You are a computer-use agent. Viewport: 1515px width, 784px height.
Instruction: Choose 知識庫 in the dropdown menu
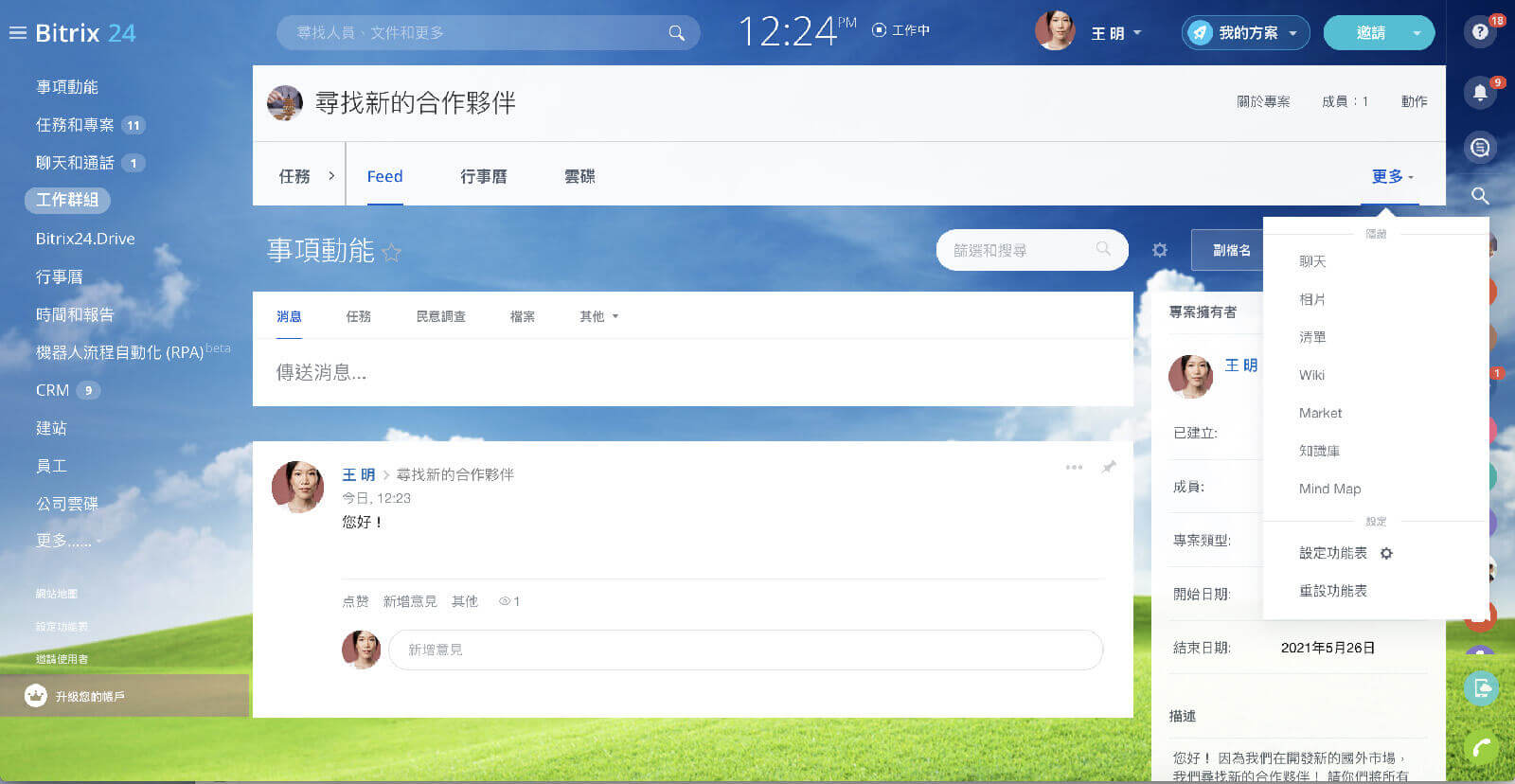click(x=1319, y=451)
